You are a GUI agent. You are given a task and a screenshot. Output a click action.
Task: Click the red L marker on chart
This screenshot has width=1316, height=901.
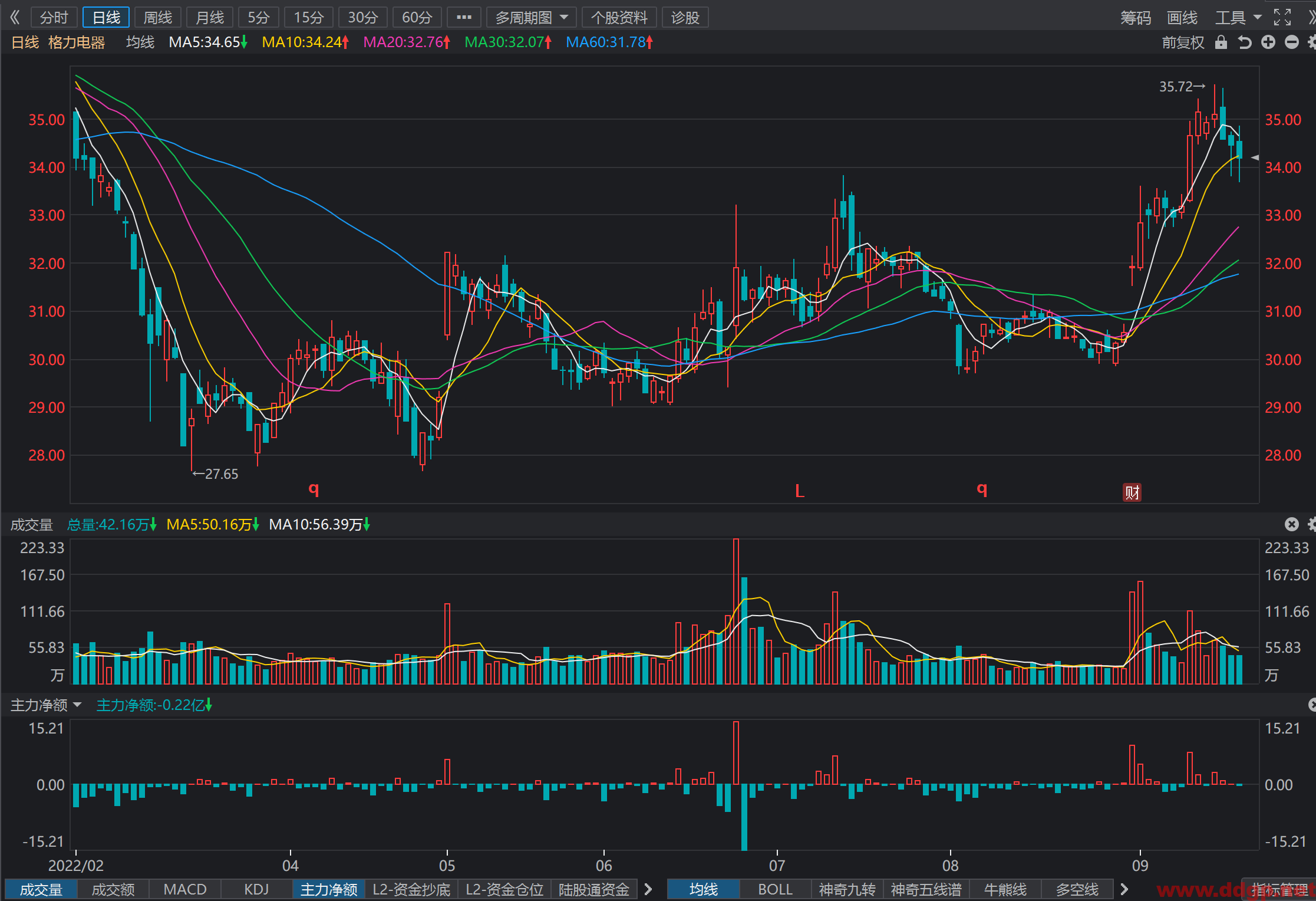[800, 491]
